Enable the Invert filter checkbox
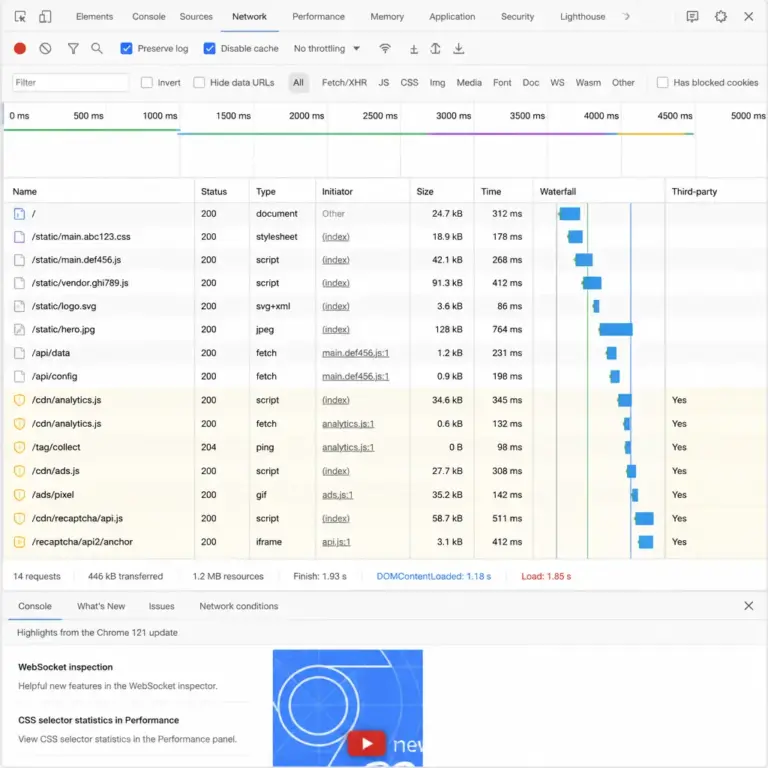 click(146, 82)
